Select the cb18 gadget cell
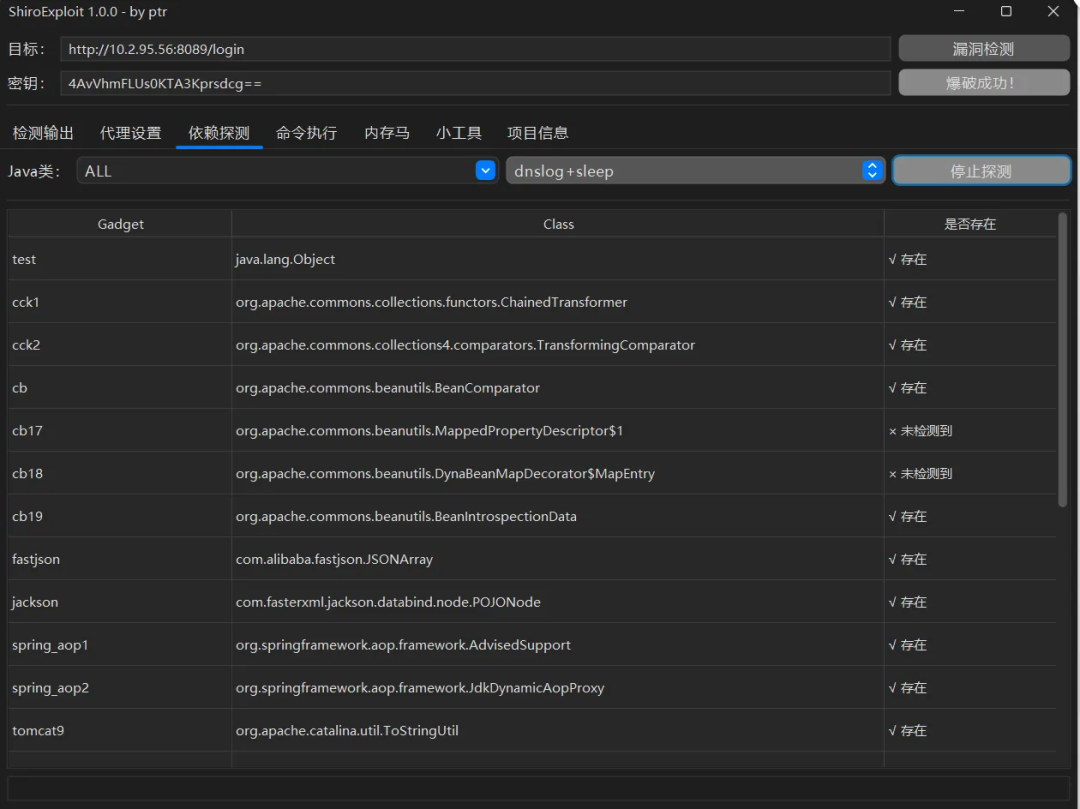The width and height of the screenshot is (1080, 809). click(x=121, y=473)
